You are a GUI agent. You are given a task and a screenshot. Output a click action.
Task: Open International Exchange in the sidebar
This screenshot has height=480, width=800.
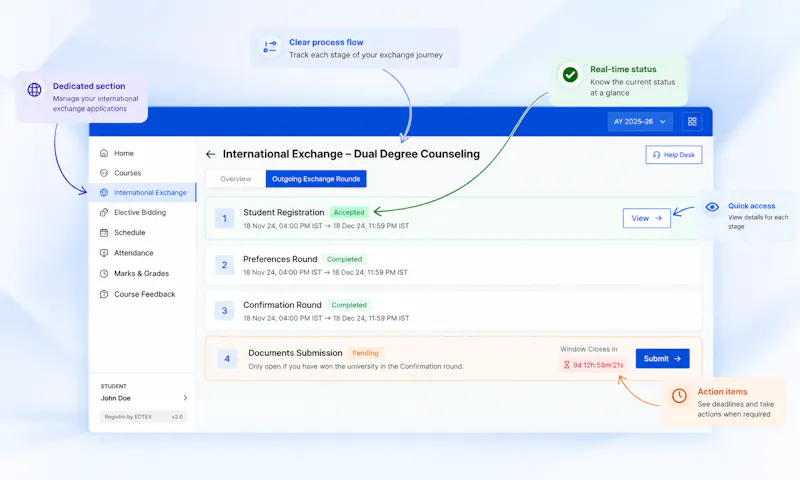coord(143,192)
